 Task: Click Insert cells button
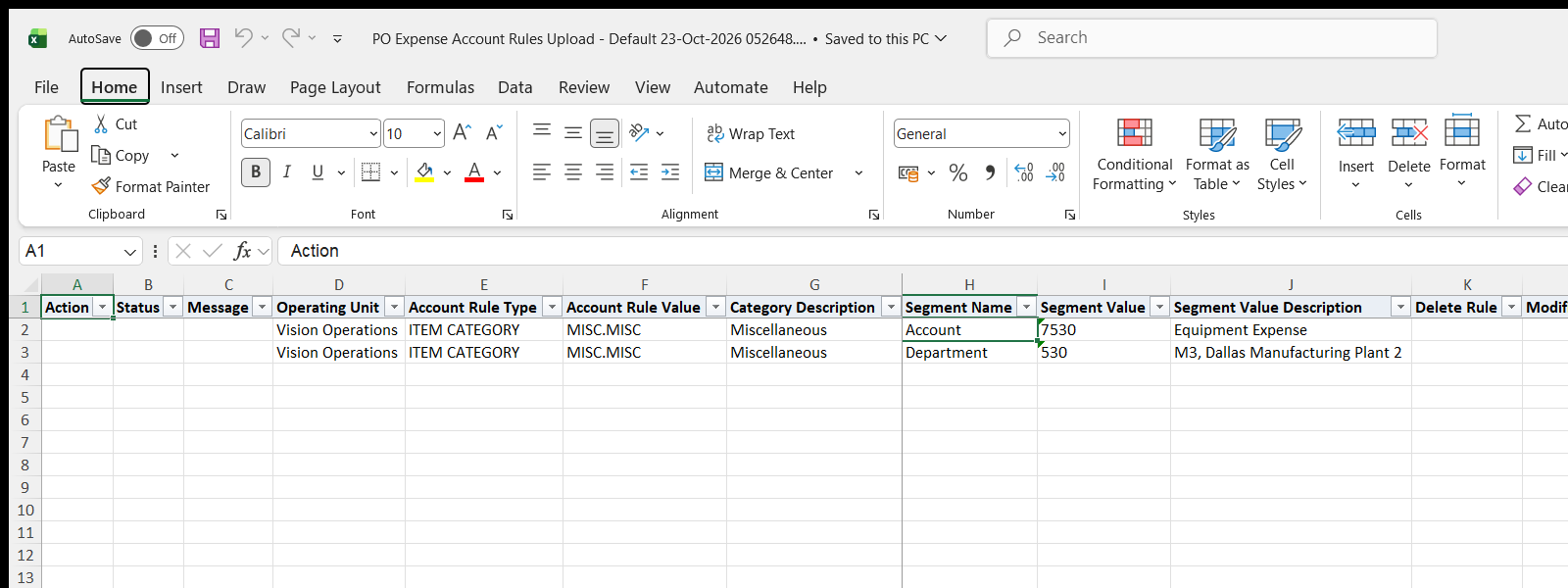click(1356, 154)
